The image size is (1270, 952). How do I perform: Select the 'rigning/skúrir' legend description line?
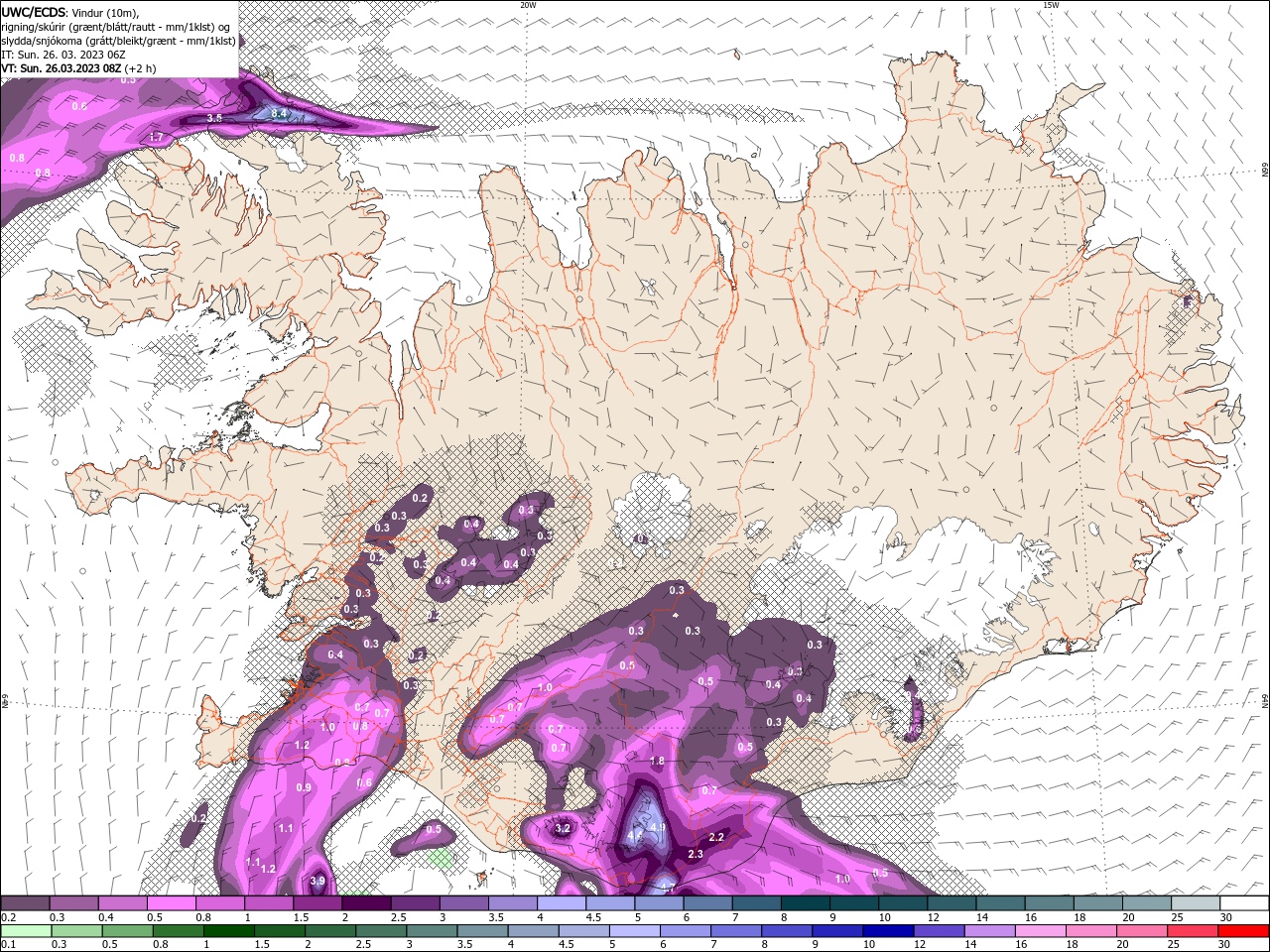(116, 27)
